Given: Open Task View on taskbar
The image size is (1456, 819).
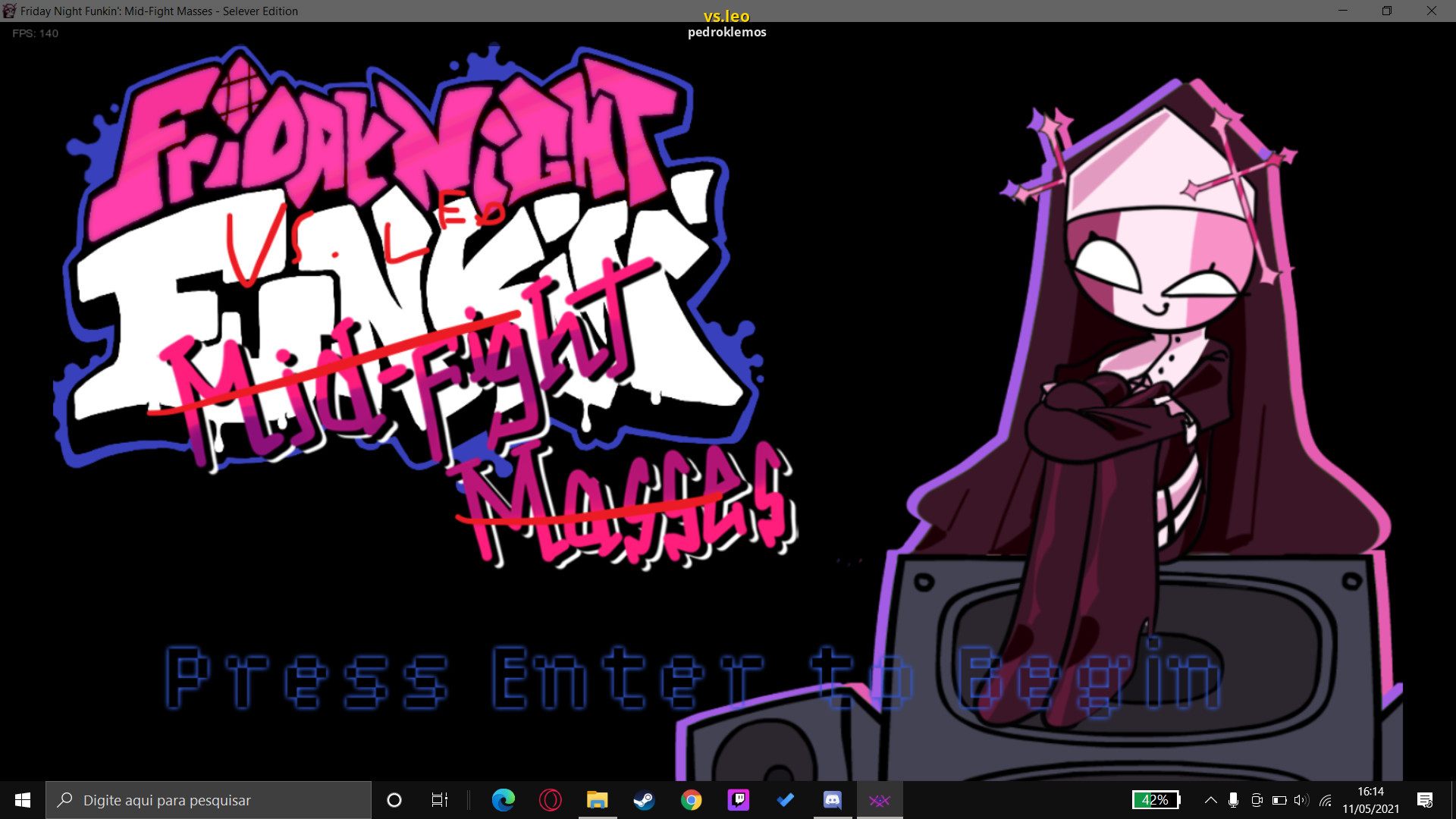Looking at the screenshot, I should 440,800.
